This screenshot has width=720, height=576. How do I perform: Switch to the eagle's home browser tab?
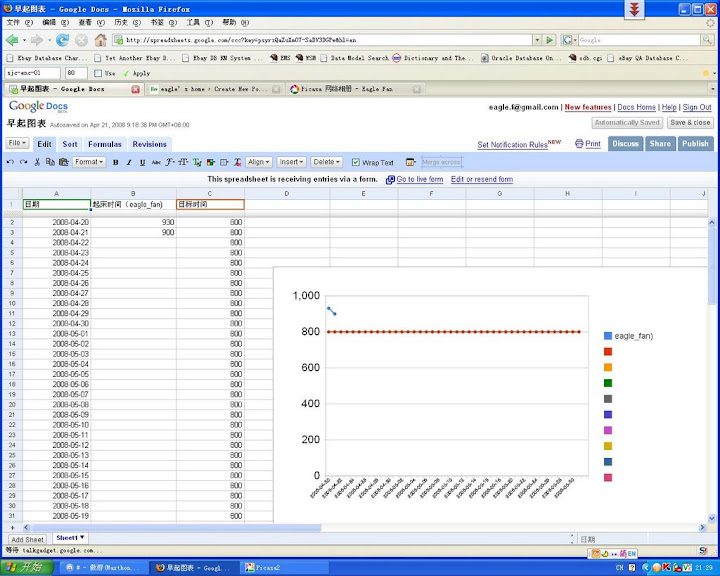(214, 89)
